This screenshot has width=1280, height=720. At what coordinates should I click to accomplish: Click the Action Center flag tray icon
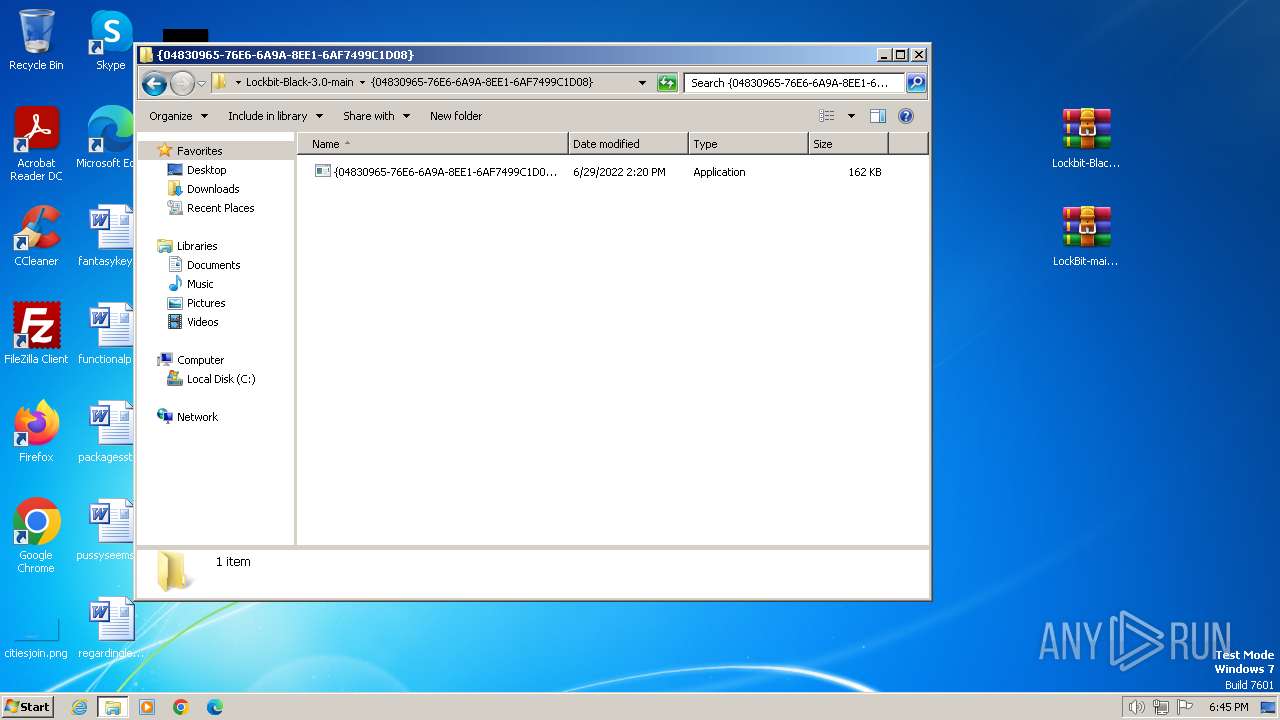[1185, 707]
